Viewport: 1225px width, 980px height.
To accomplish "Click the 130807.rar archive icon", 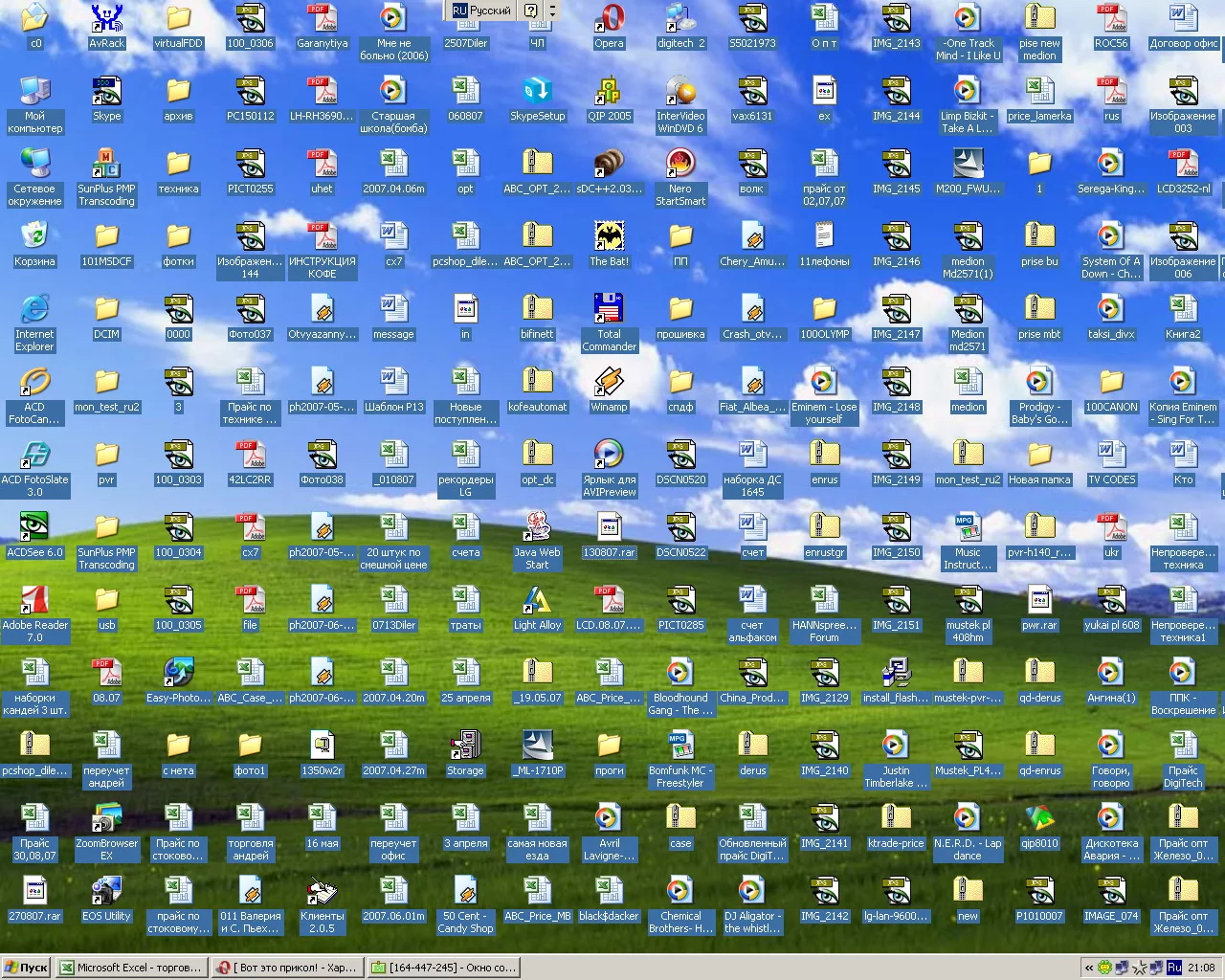I will tap(609, 534).
